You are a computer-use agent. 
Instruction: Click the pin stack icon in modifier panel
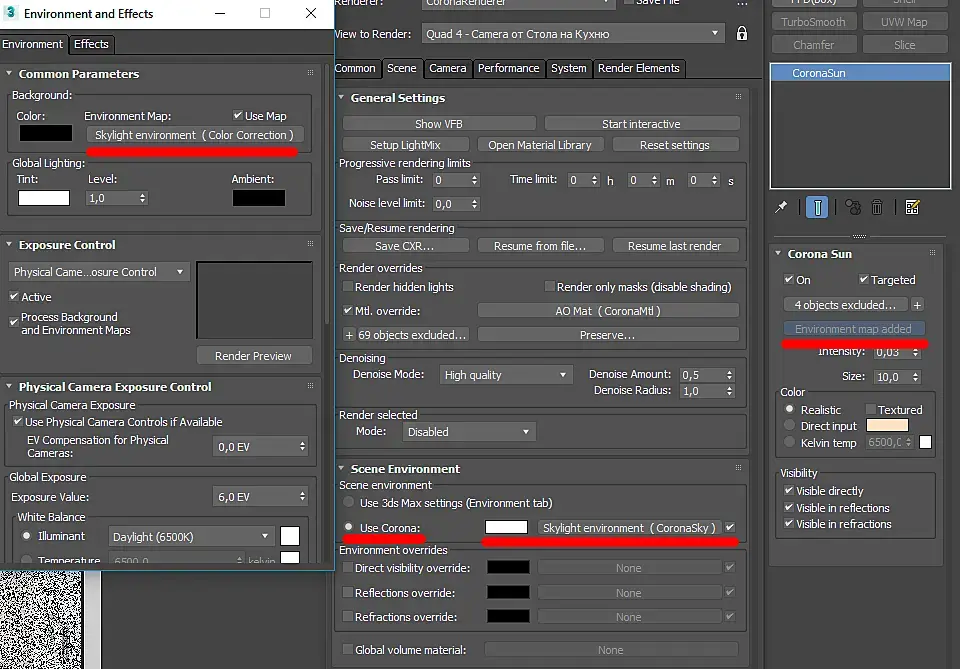click(x=781, y=207)
